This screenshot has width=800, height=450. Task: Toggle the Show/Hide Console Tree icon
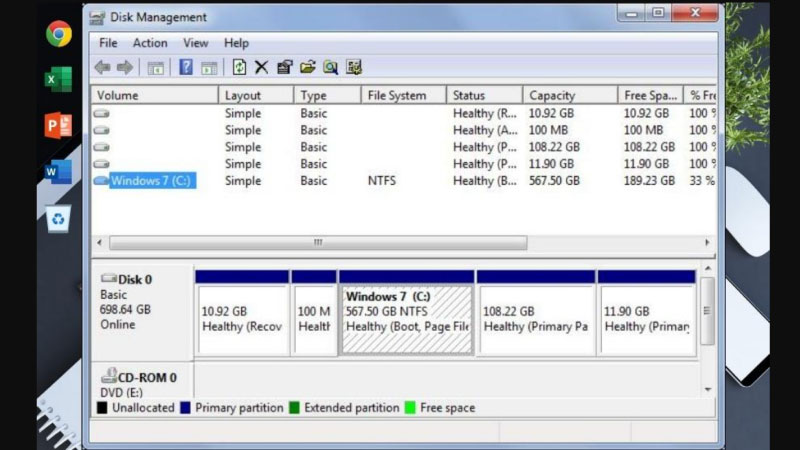(156, 67)
